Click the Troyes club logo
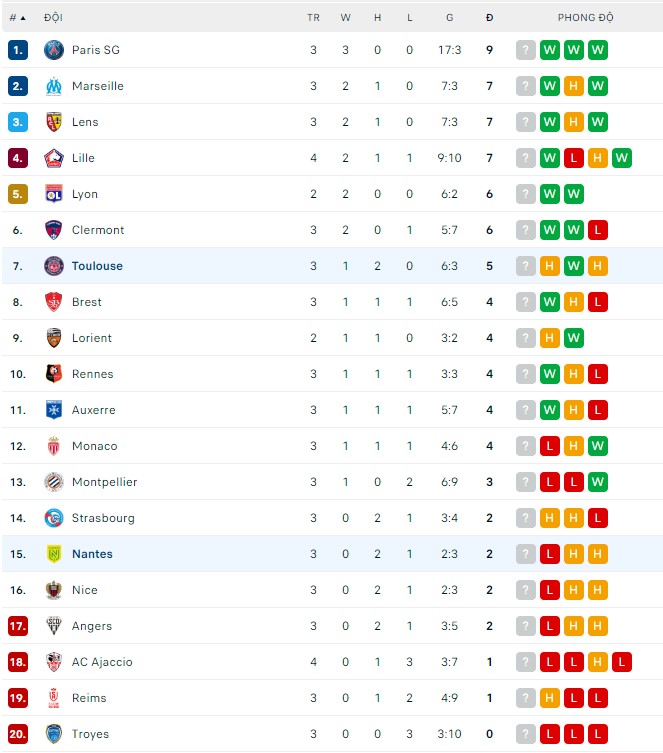The image size is (663, 753). point(54,734)
